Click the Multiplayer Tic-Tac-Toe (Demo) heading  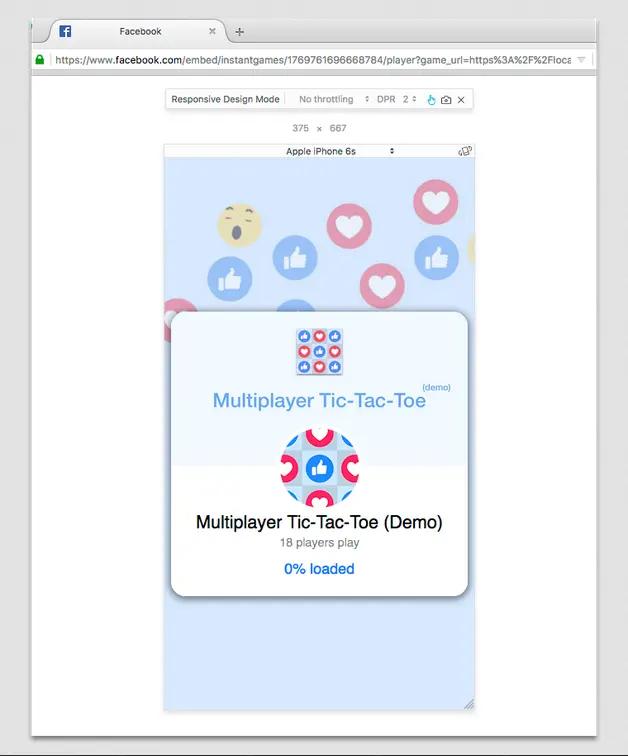(x=319, y=522)
